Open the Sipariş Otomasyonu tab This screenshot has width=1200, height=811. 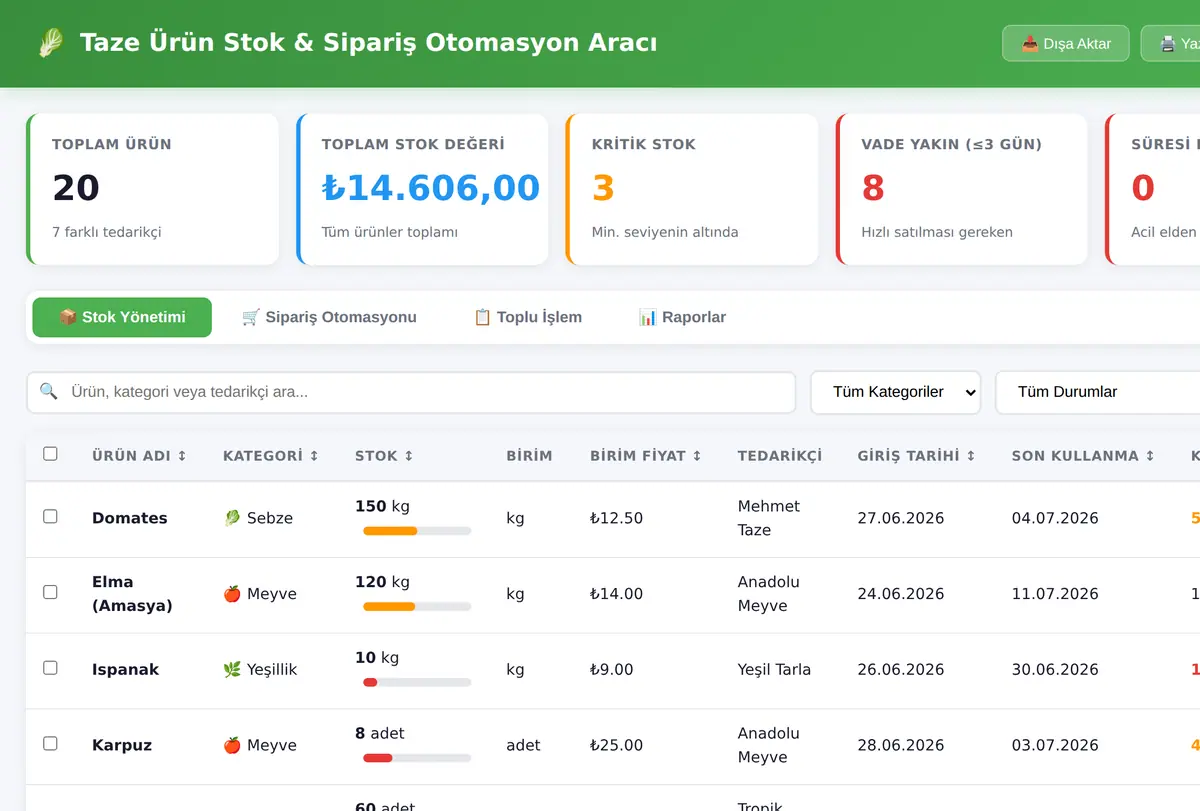pos(329,317)
